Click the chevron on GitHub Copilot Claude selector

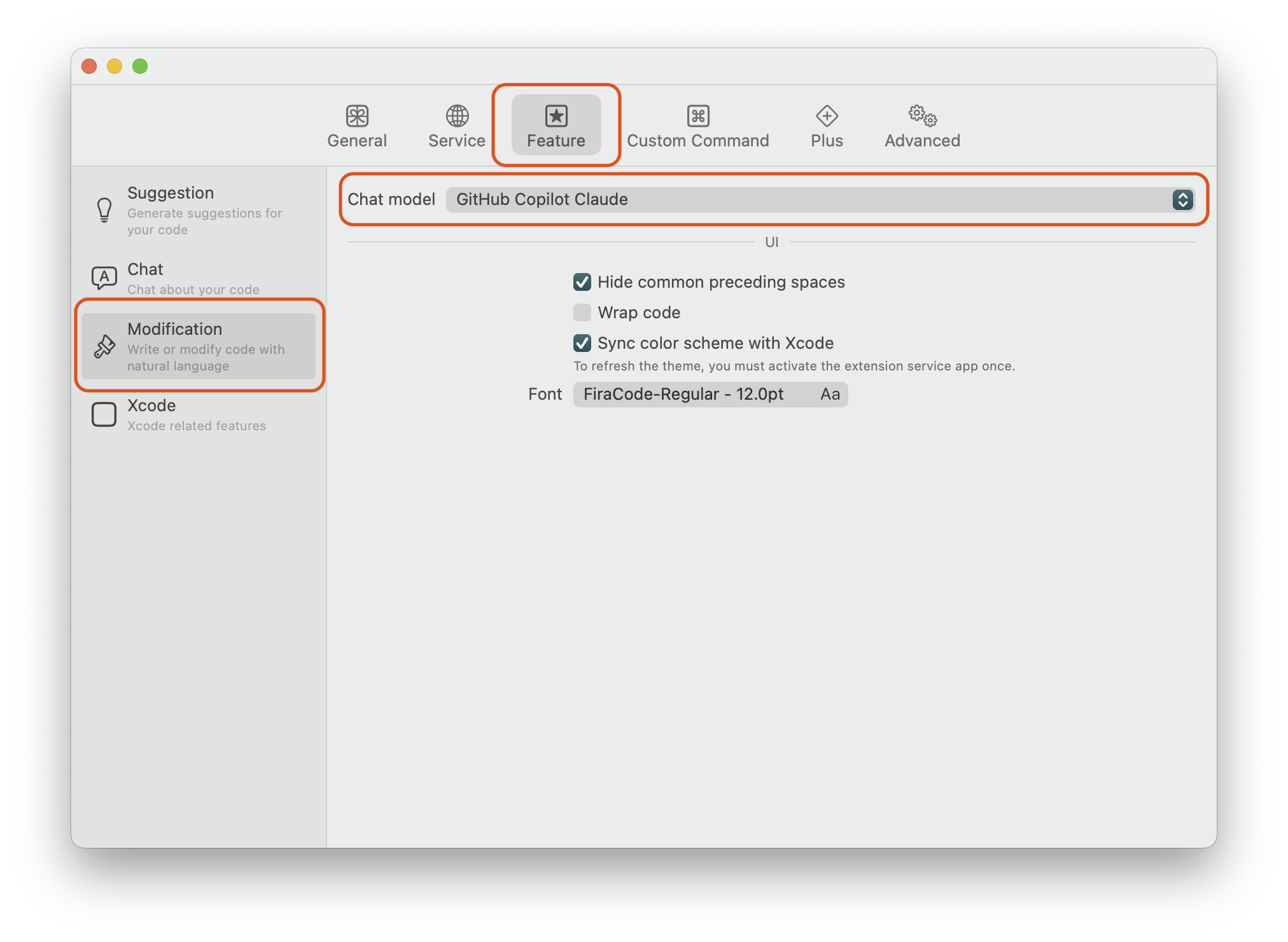pyautogui.click(x=1182, y=200)
